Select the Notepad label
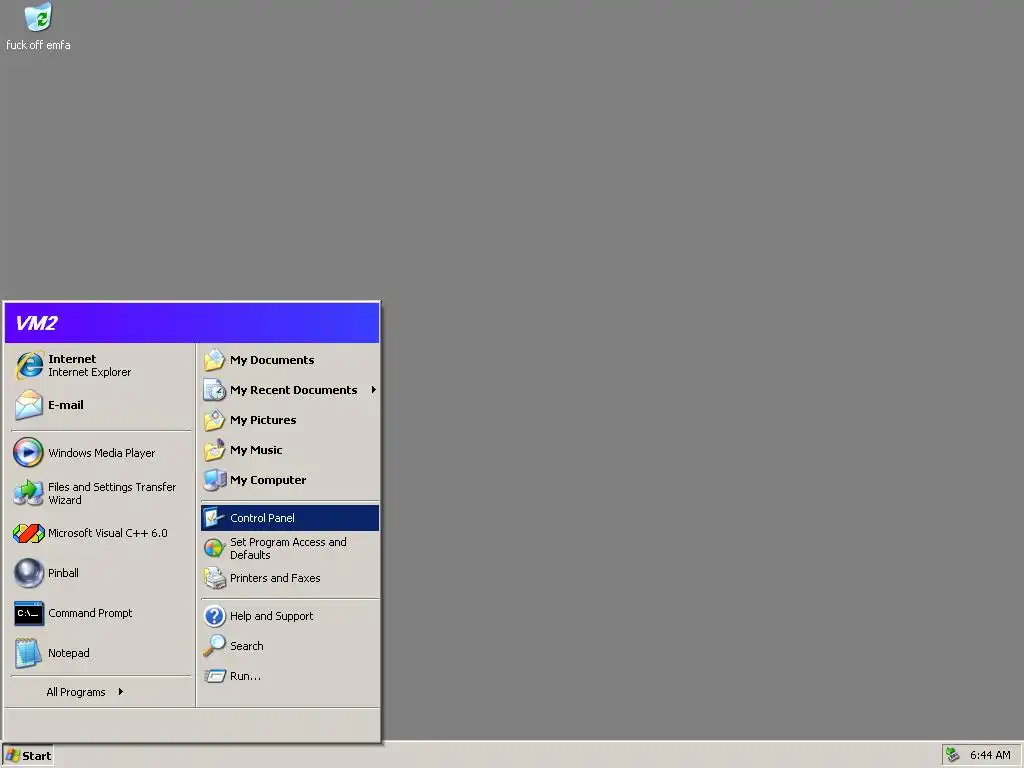This screenshot has height=768, width=1024. [69, 652]
